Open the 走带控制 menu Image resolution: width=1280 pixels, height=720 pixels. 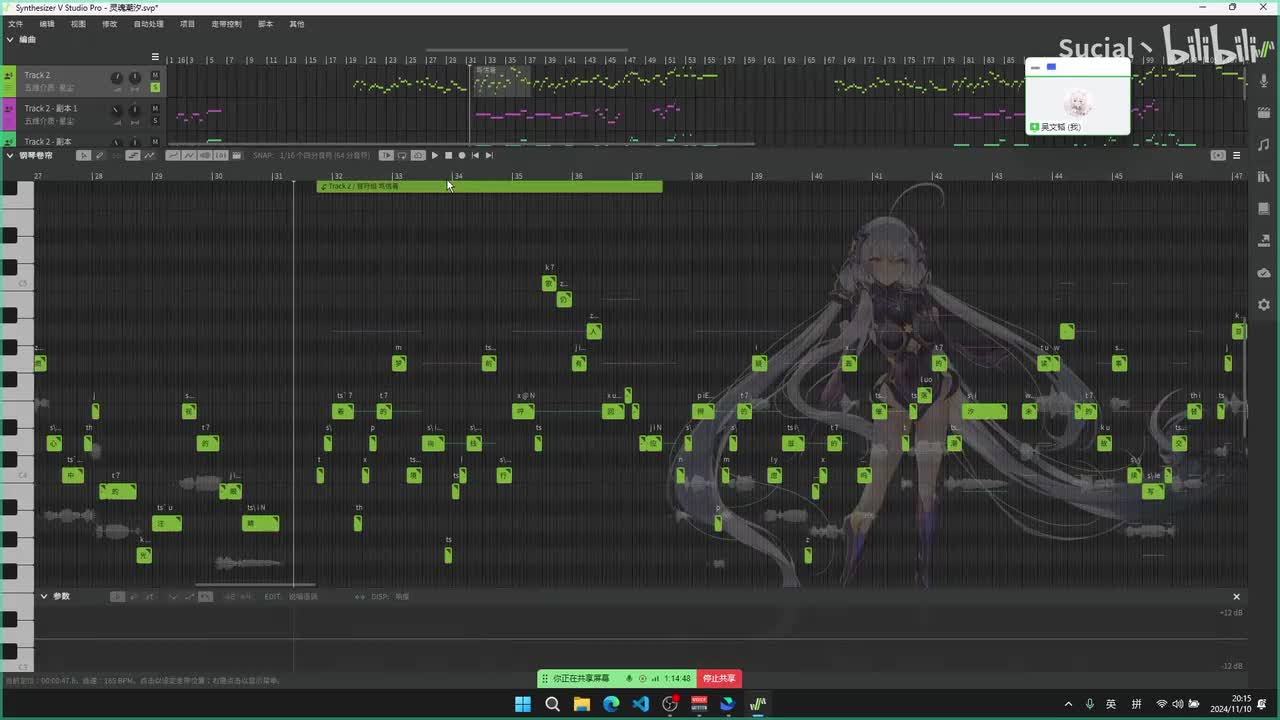coord(226,24)
